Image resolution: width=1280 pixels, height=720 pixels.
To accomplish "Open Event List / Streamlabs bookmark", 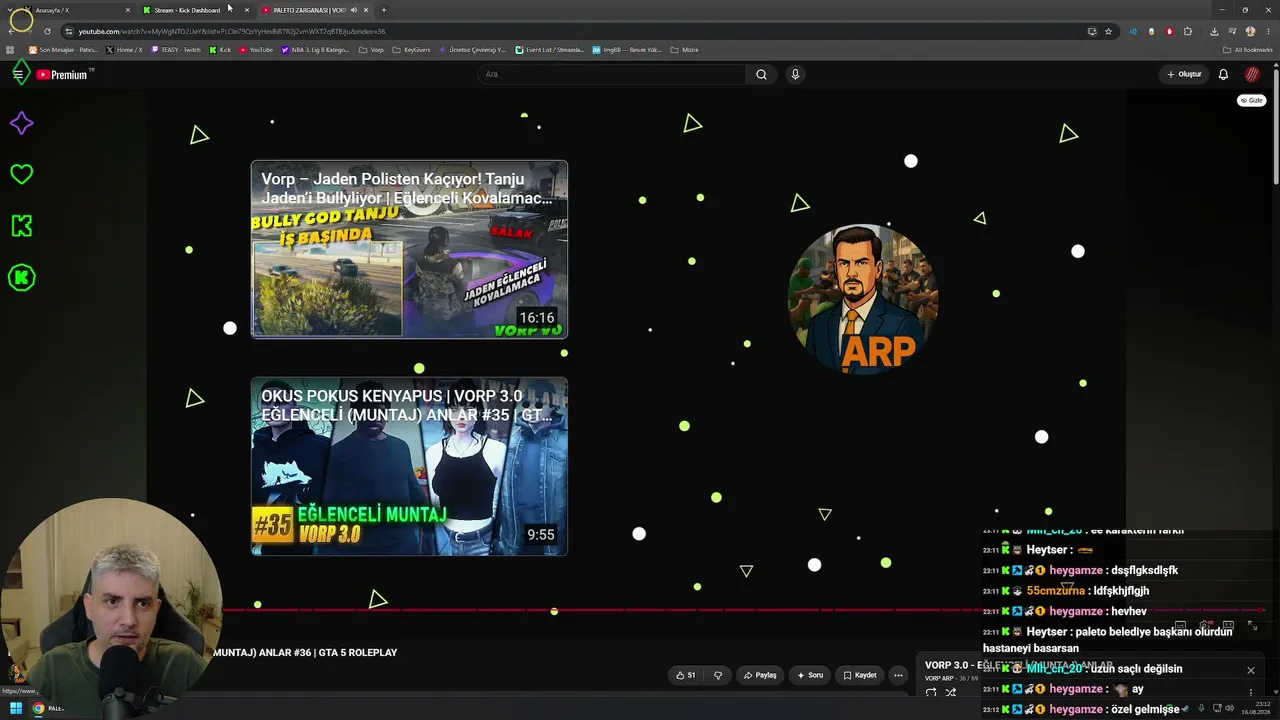I will [x=550, y=49].
